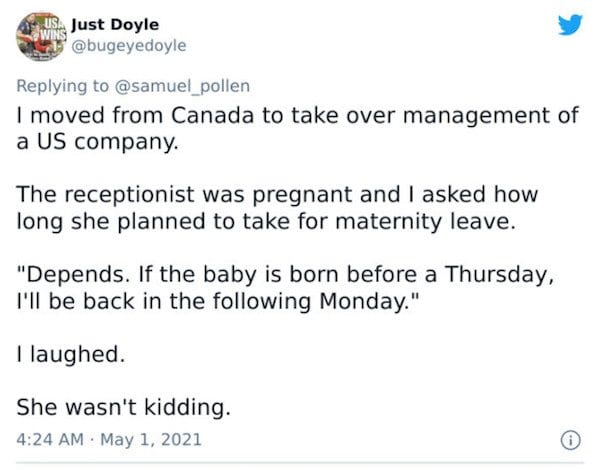The width and height of the screenshot is (600, 470).
Task: Click the I laughed line
Action: (x=71, y=354)
